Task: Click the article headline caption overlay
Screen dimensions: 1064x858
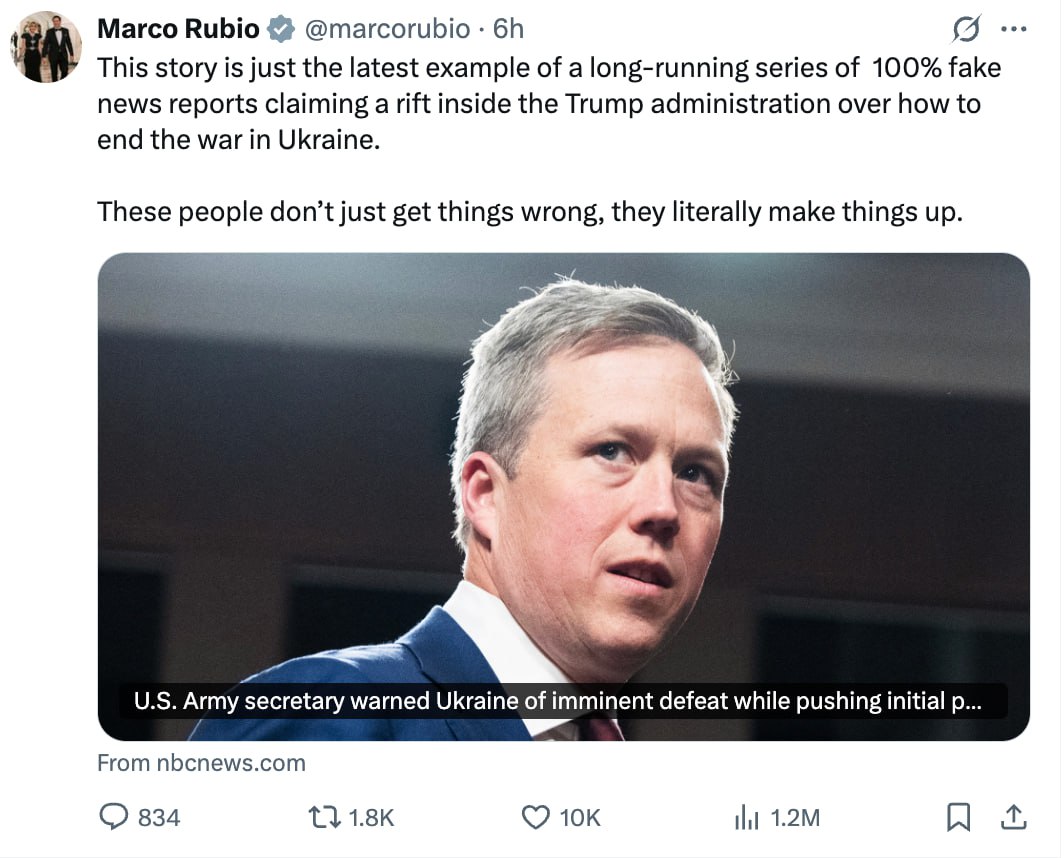Action: point(560,701)
